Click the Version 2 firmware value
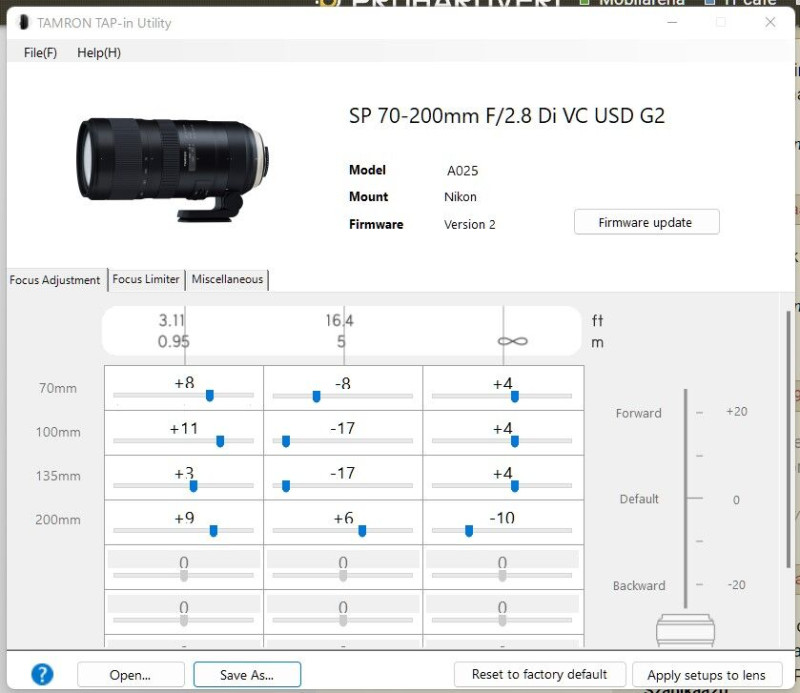The height and width of the screenshot is (693, 800). (469, 225)
